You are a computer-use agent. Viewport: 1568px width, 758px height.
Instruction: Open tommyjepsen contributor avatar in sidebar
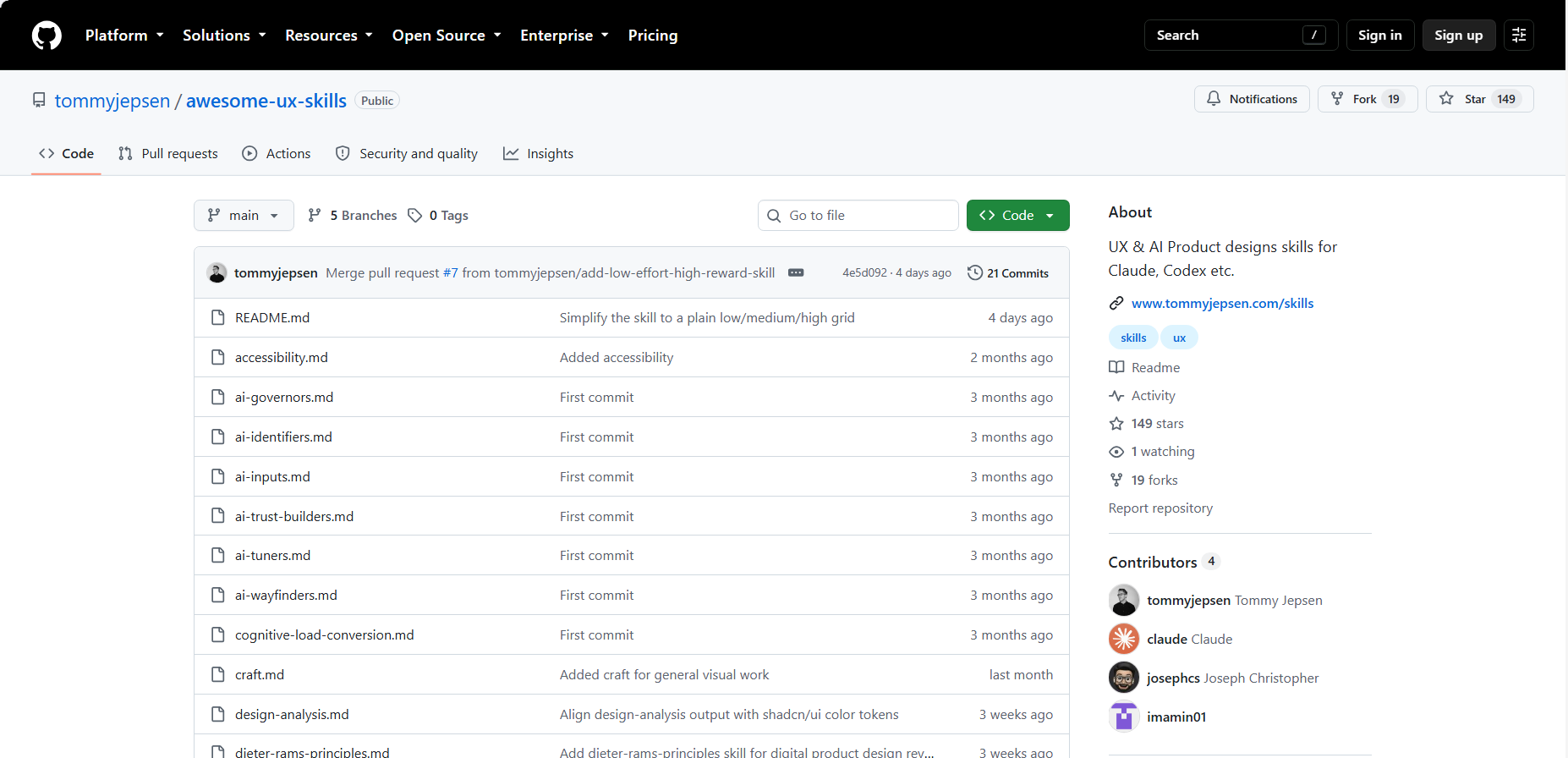[x=1124, y=600]
